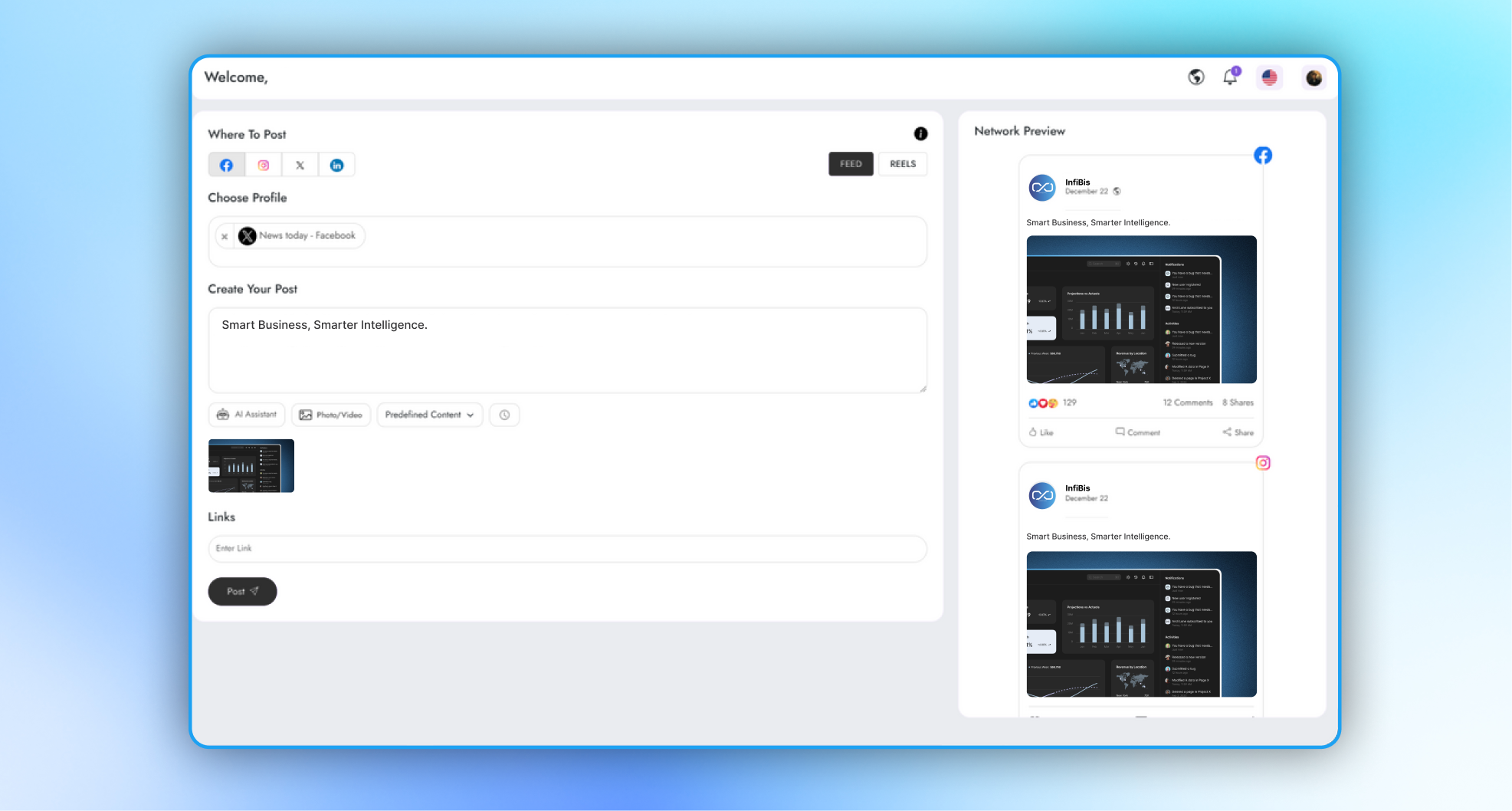The image size is (1512, 811).
Task: Switch to the FEED tab
Action: 851,164
